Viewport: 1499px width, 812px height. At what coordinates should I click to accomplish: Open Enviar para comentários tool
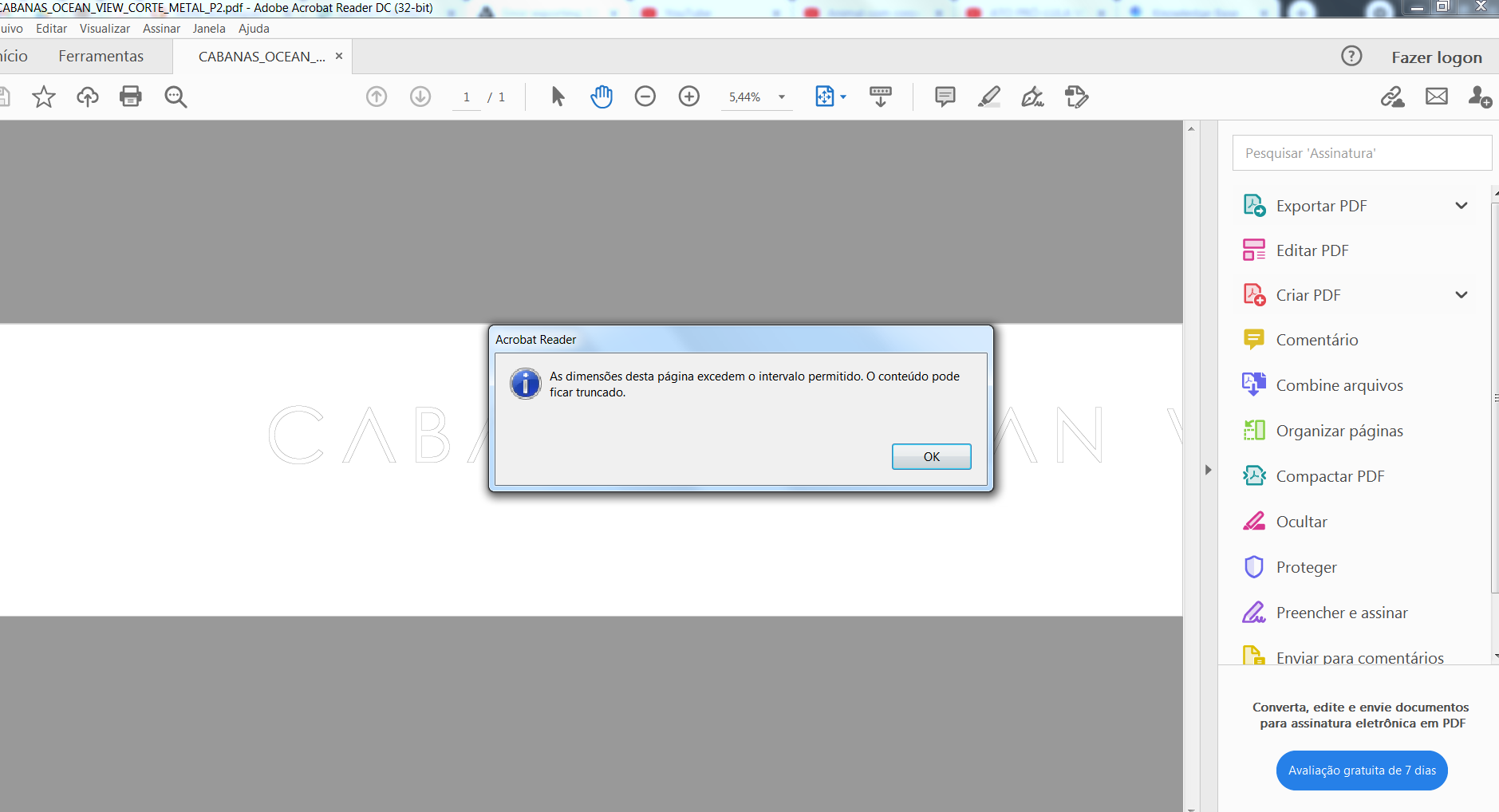1359,657
